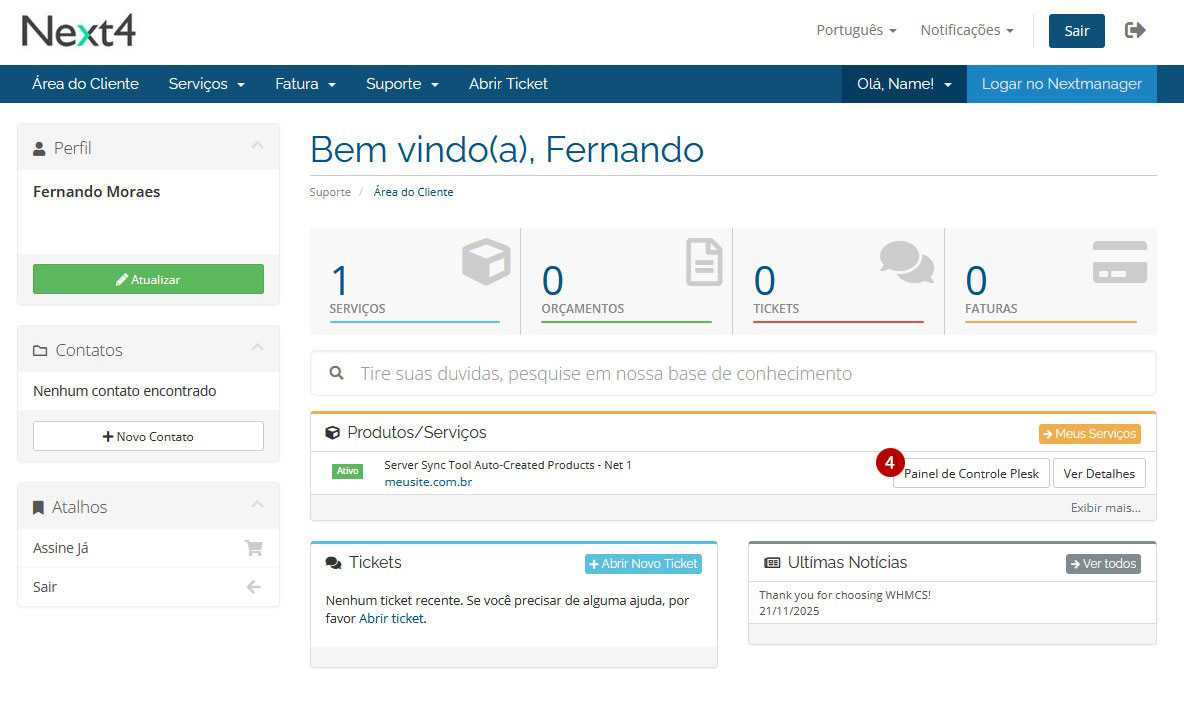Collapse the Atalhos panel chevron
This screenshot has width=1184, height=720.
tap(257, 506)
